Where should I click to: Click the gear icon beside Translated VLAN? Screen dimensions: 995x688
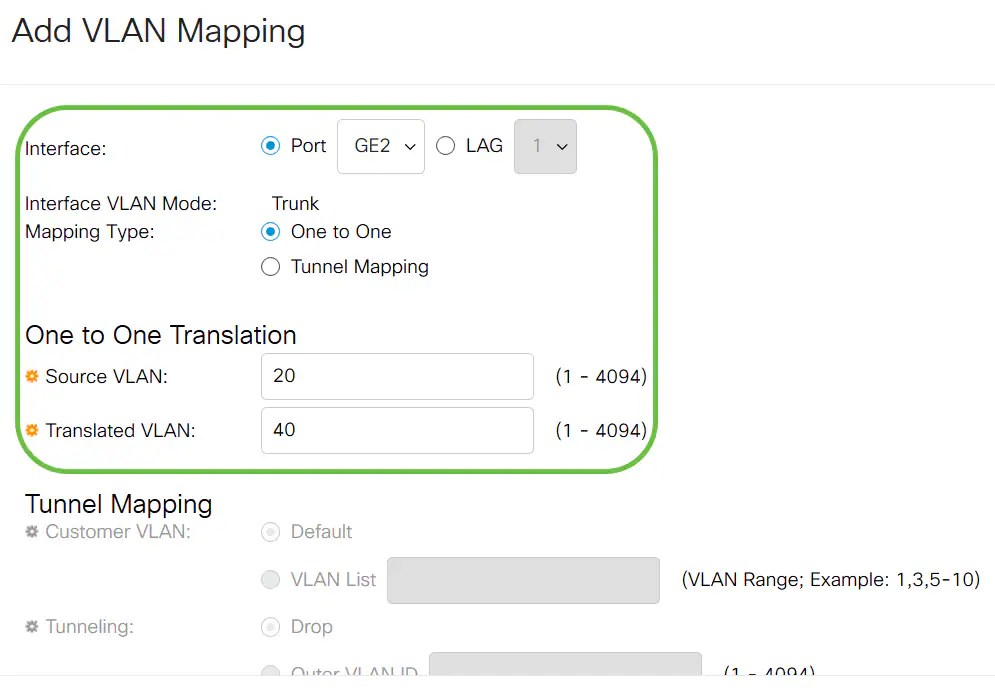[x=32, y=431]
